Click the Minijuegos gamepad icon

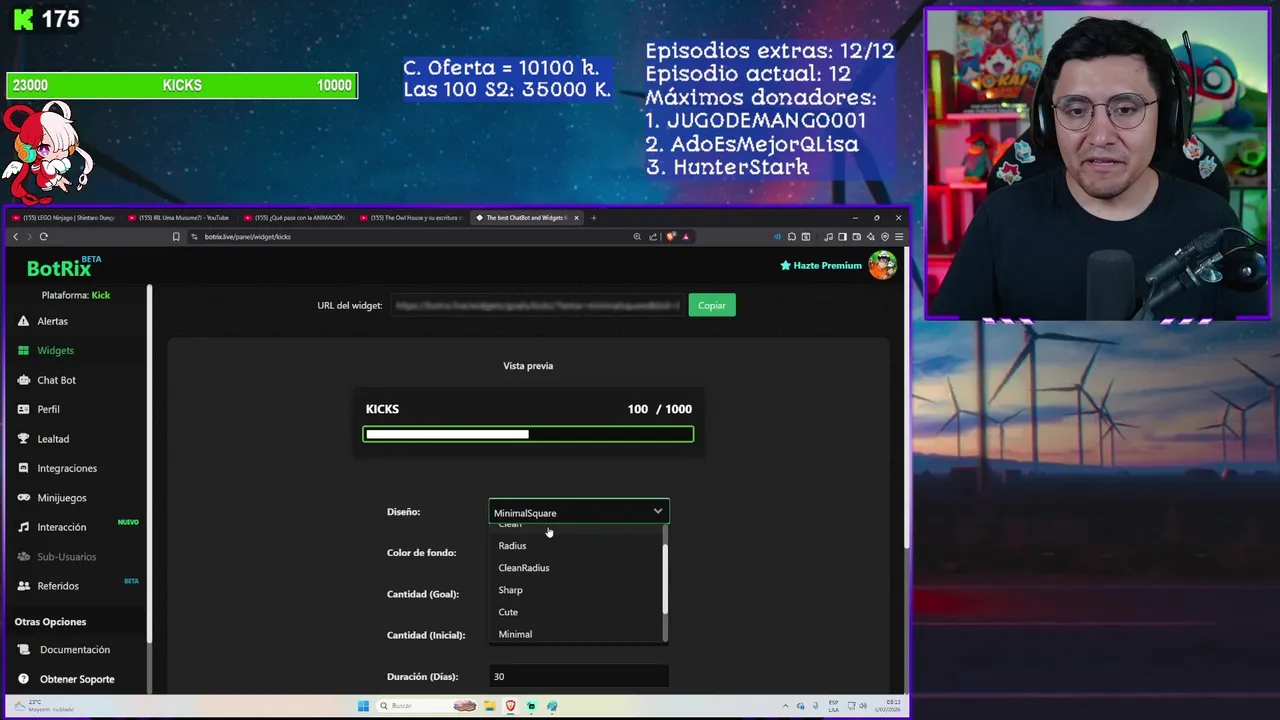(23, 497)
